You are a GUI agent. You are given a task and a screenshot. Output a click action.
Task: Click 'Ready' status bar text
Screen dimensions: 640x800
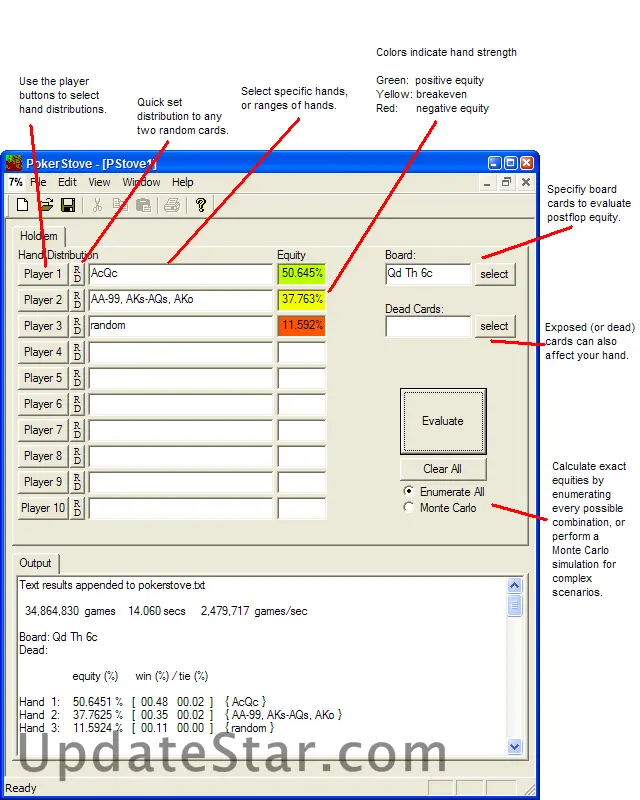click(x=21, y=788)
